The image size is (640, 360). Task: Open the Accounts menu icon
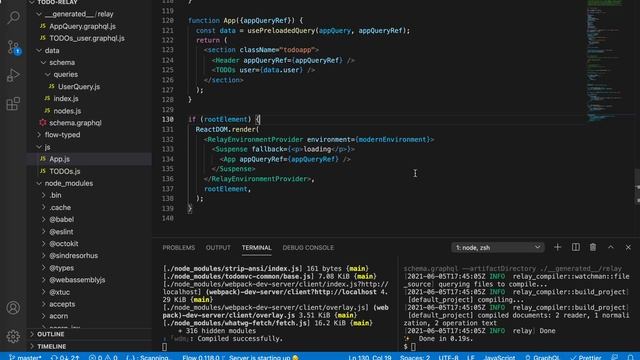[13, 308]
